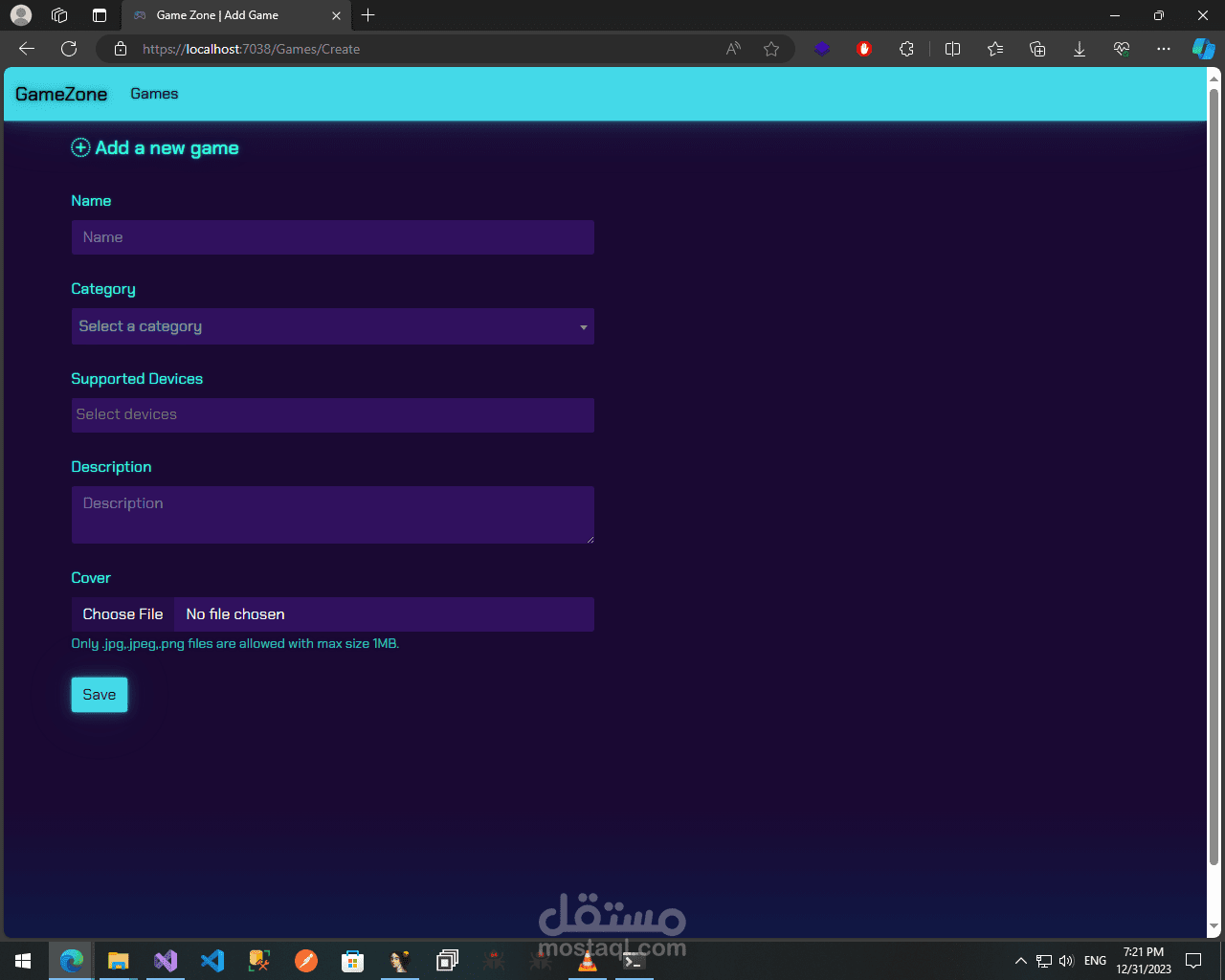Click the allowed file types hint text

coord(235,644)
